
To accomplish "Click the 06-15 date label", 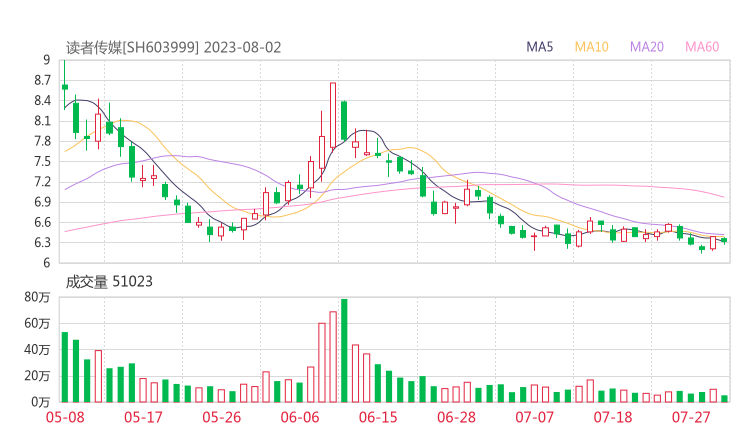I will point(378,417).
